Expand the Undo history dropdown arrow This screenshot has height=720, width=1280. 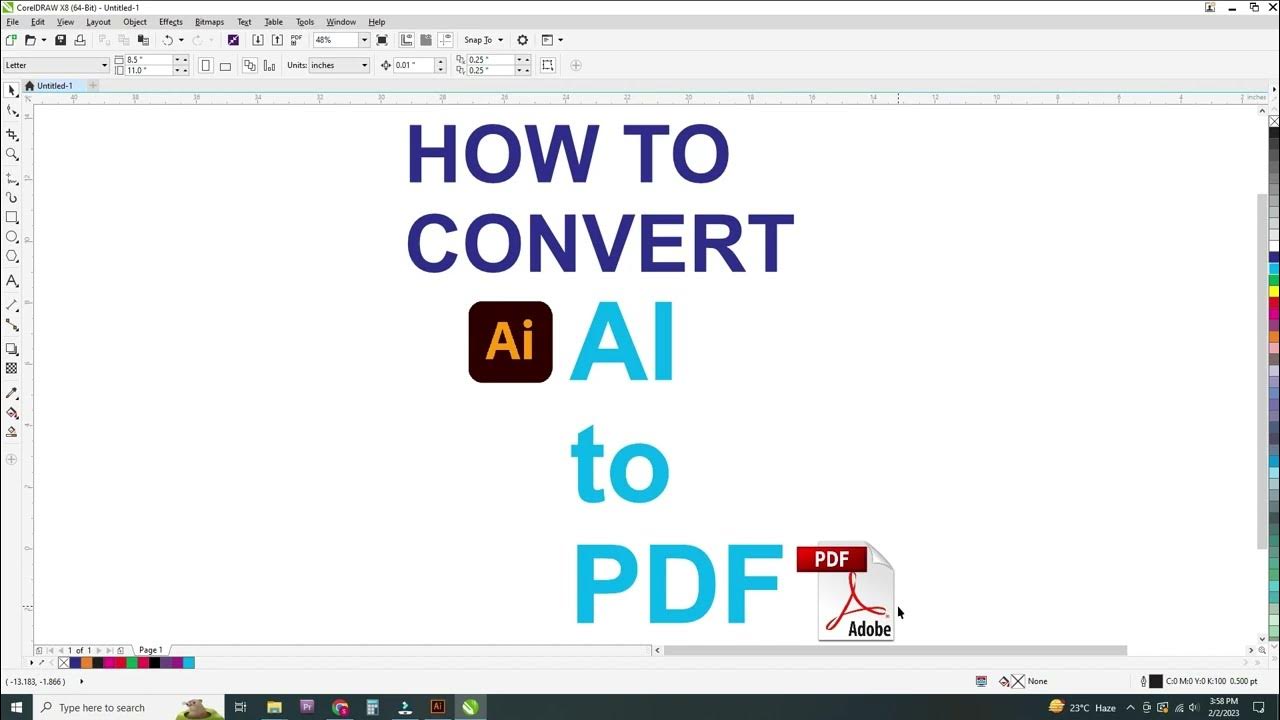coord(181,40)
